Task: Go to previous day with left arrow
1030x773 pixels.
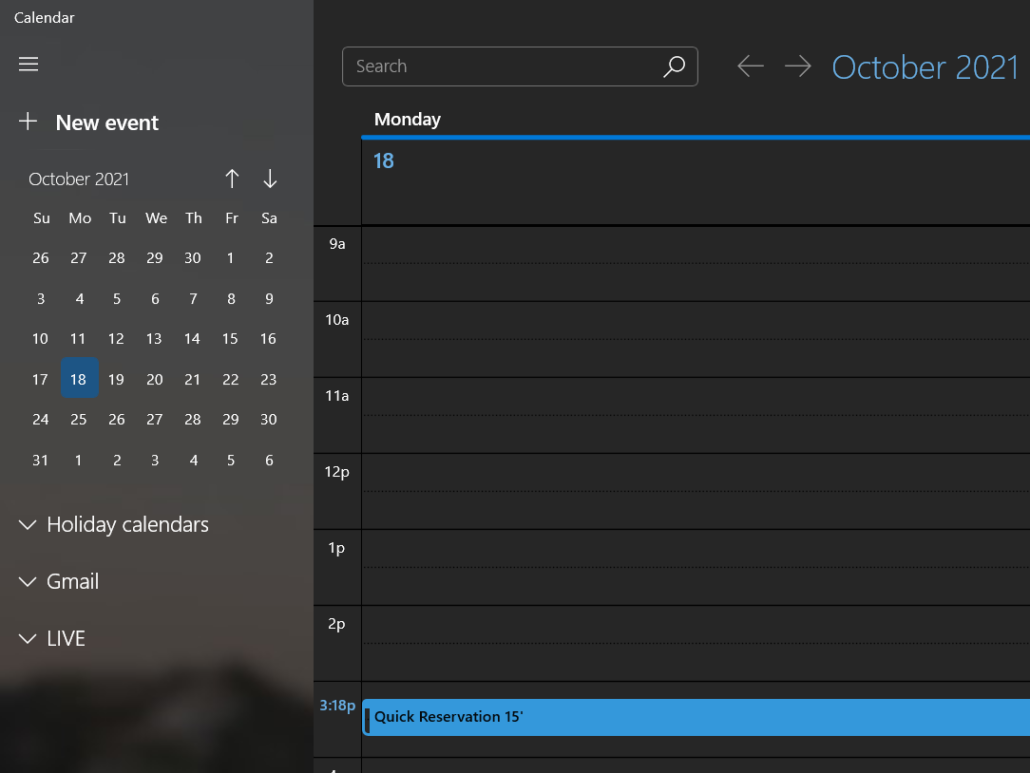Action: click(x=750, y=67)
